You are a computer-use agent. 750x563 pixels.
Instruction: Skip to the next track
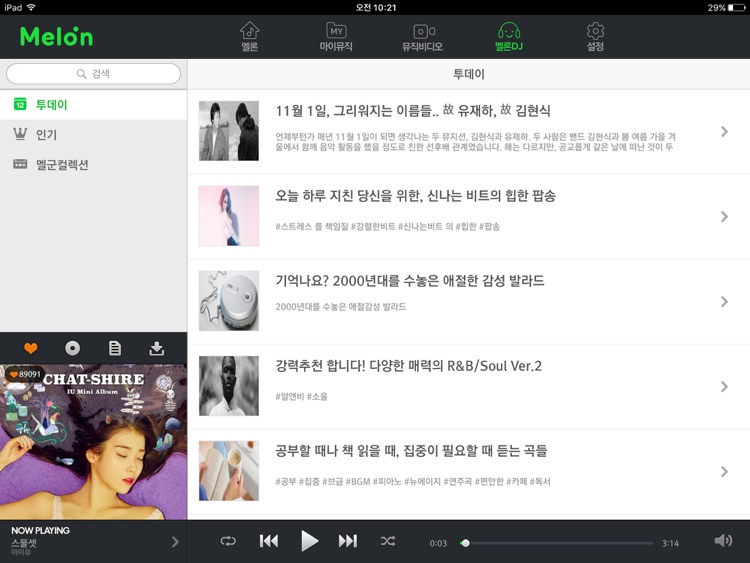tap(348, 541)
